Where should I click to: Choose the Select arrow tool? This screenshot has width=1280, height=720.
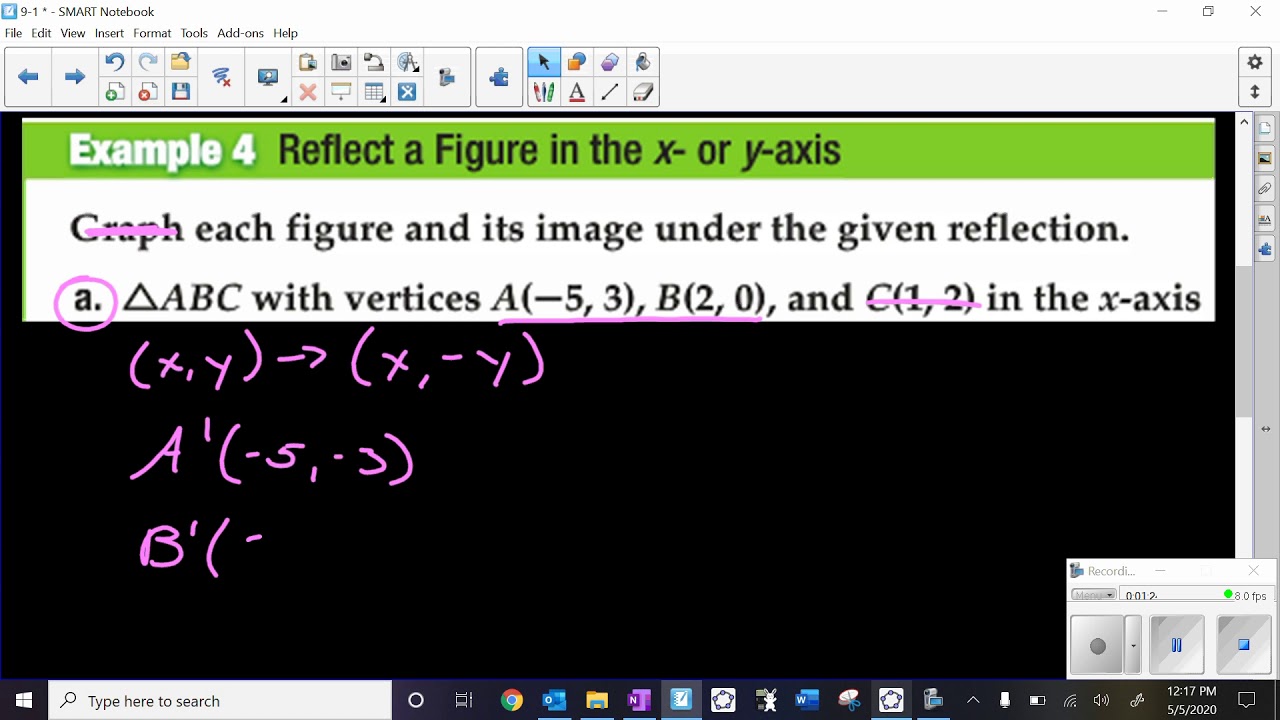(544, 62)
